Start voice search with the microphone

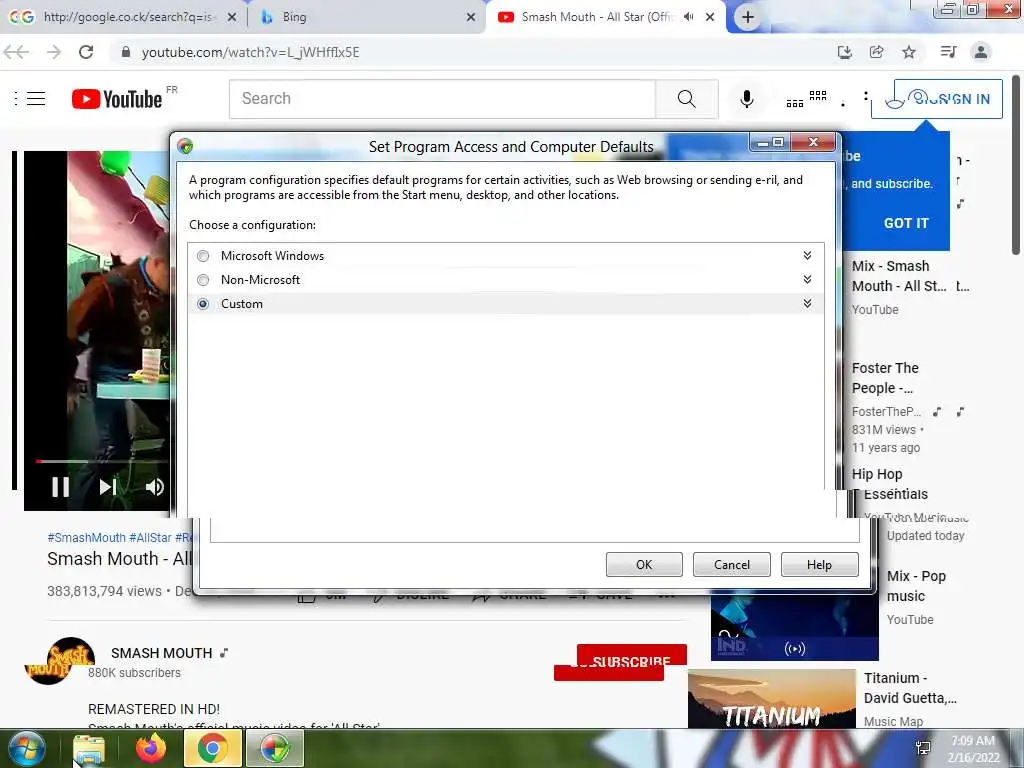[746, 99]
